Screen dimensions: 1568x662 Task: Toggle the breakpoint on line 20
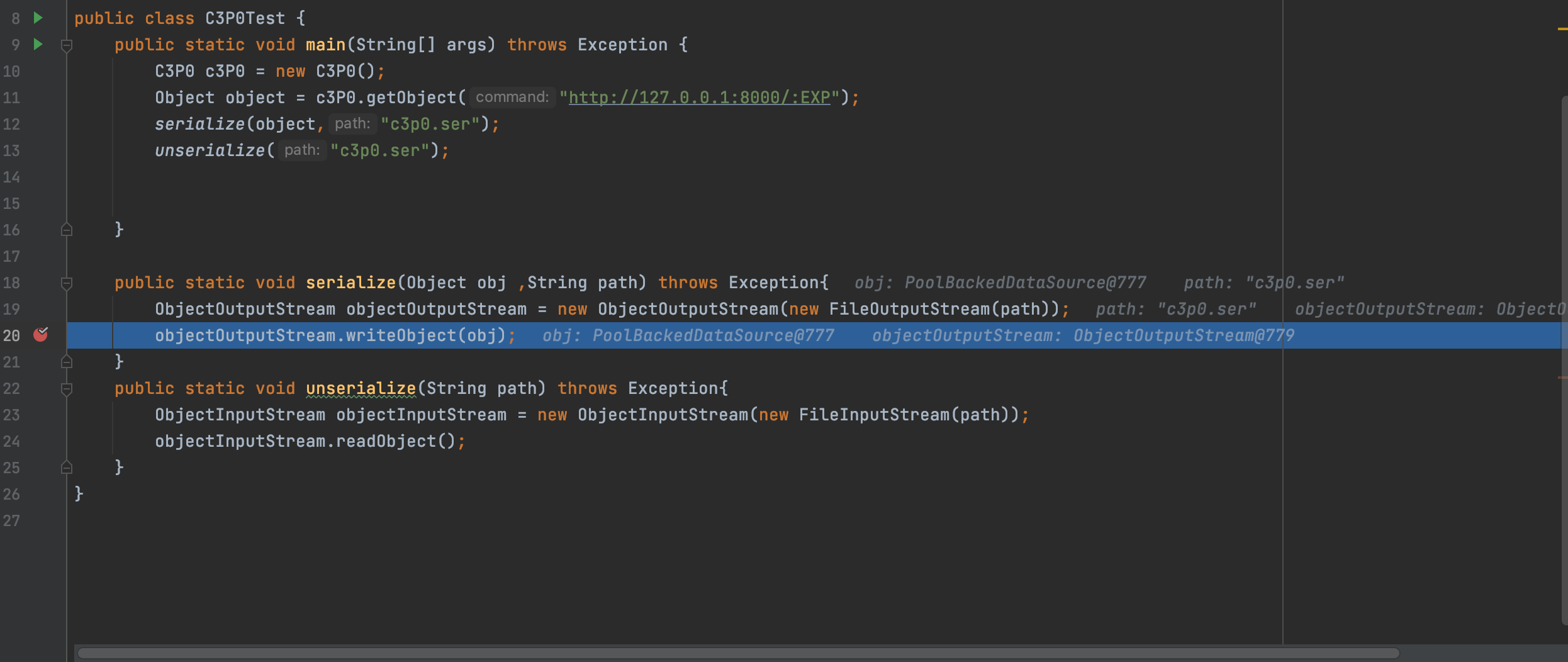pyautogui.click(x=41, y=334)
